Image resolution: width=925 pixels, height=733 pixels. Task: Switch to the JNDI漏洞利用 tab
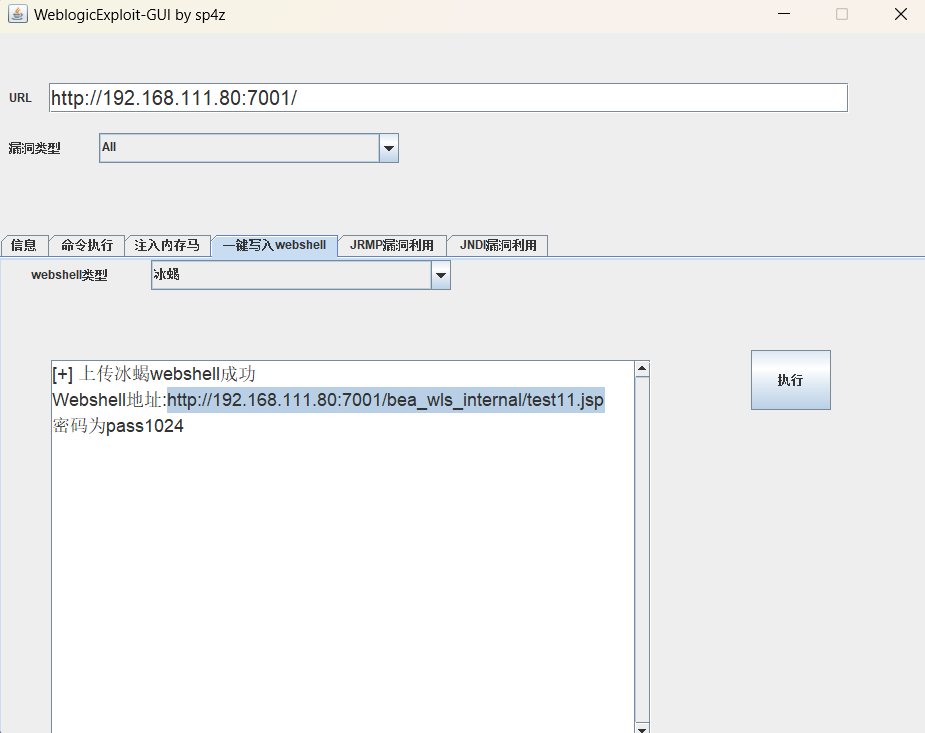tap(498, 245)
